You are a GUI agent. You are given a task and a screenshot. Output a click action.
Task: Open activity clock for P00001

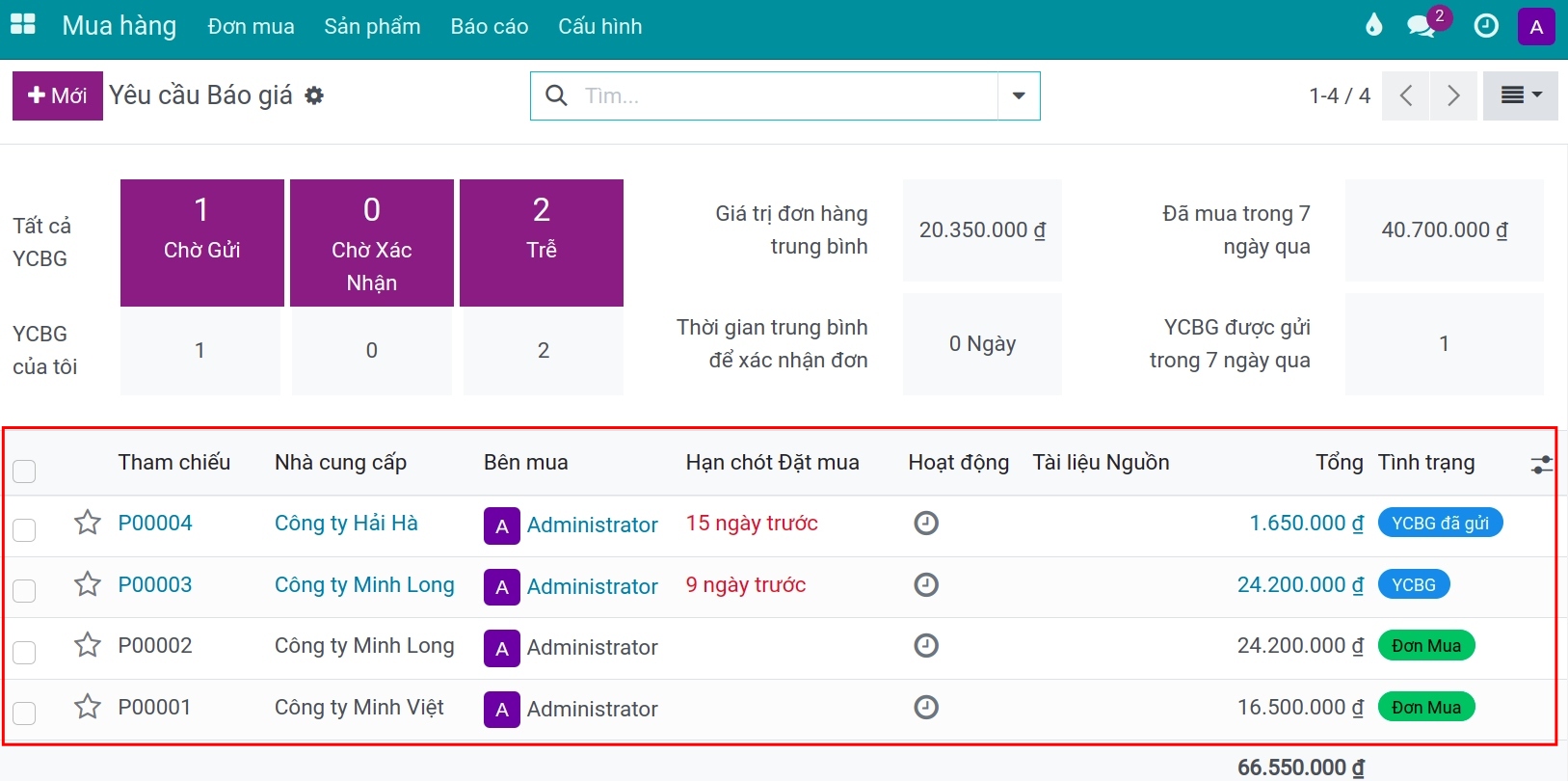click(x=926, y=707)
